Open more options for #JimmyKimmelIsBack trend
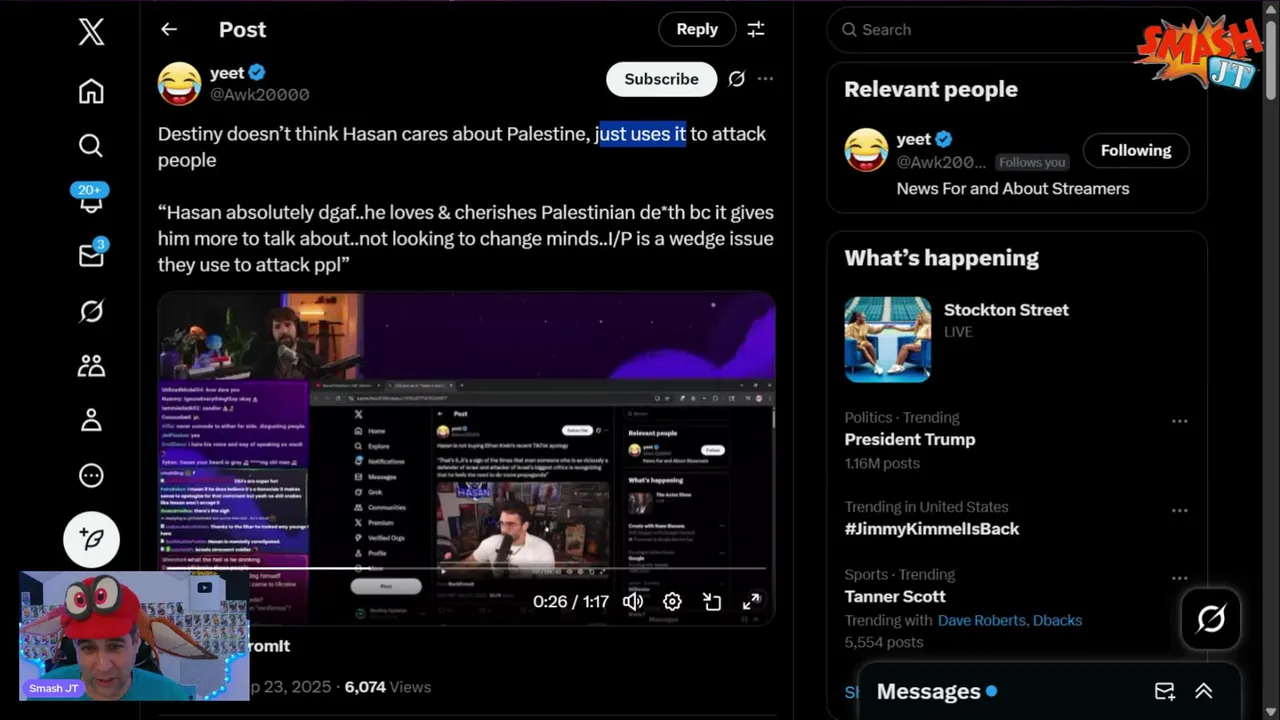 click(x=1179, y=510)
